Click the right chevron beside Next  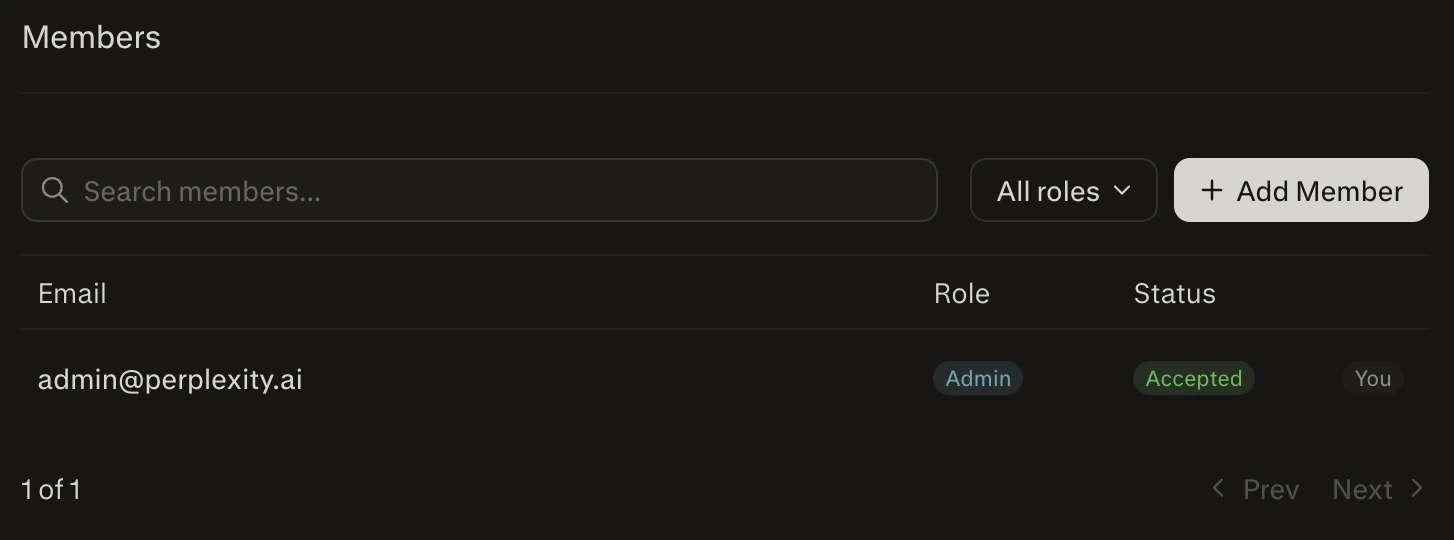point(1416,488)
